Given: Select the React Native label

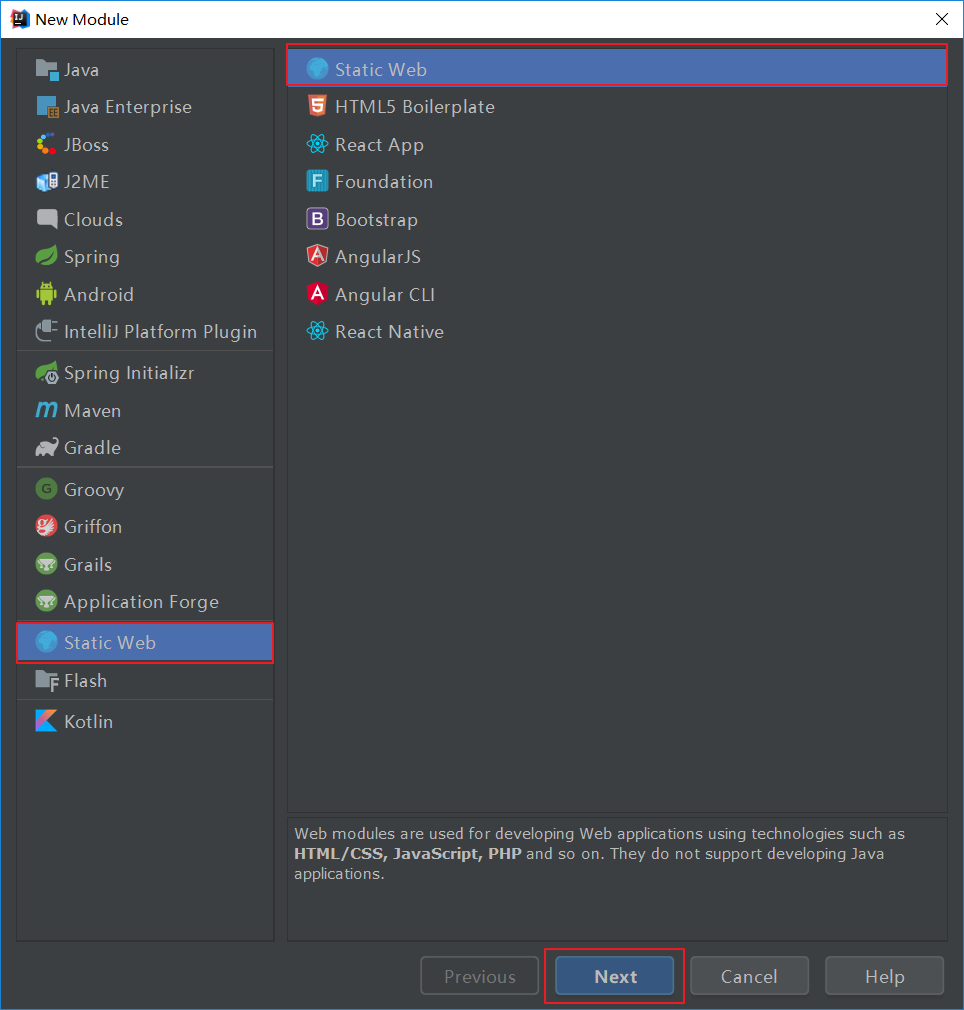Looking at the screenshot, I should pyautogui.click(x=390, y=332).
